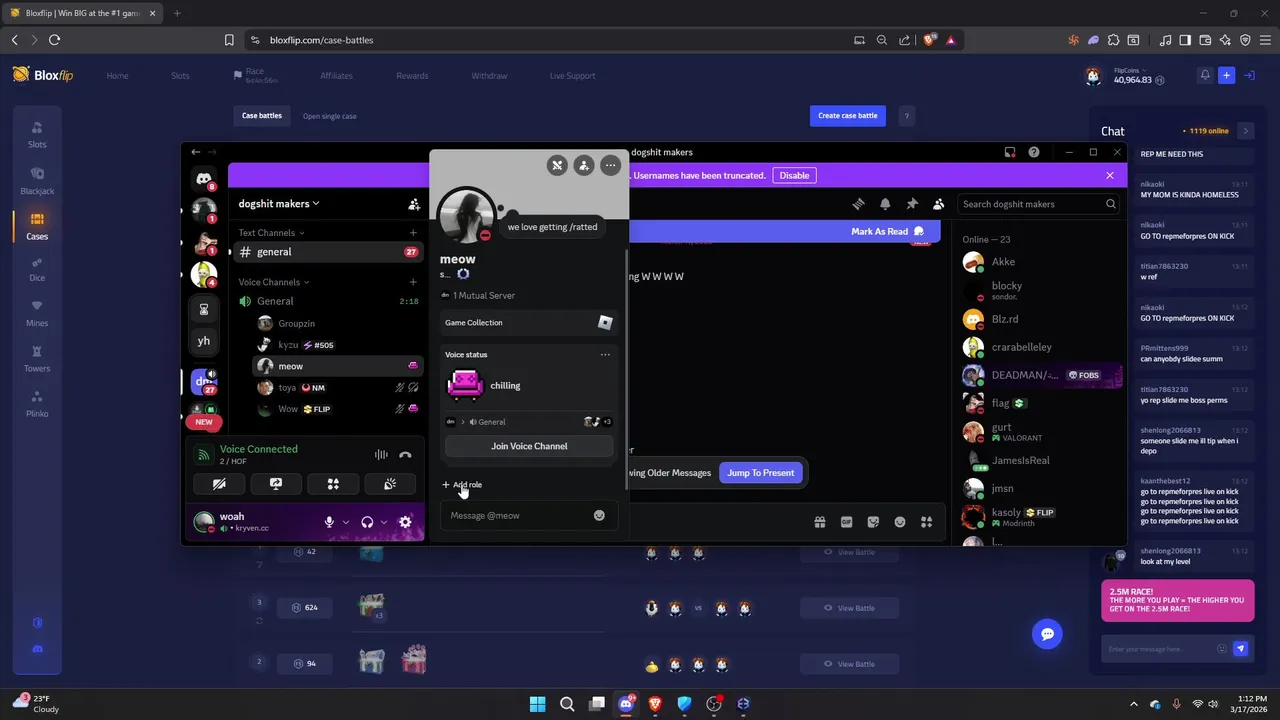
Task: Toggle member list icon in Discord header
Action: (x=938, y=204)
